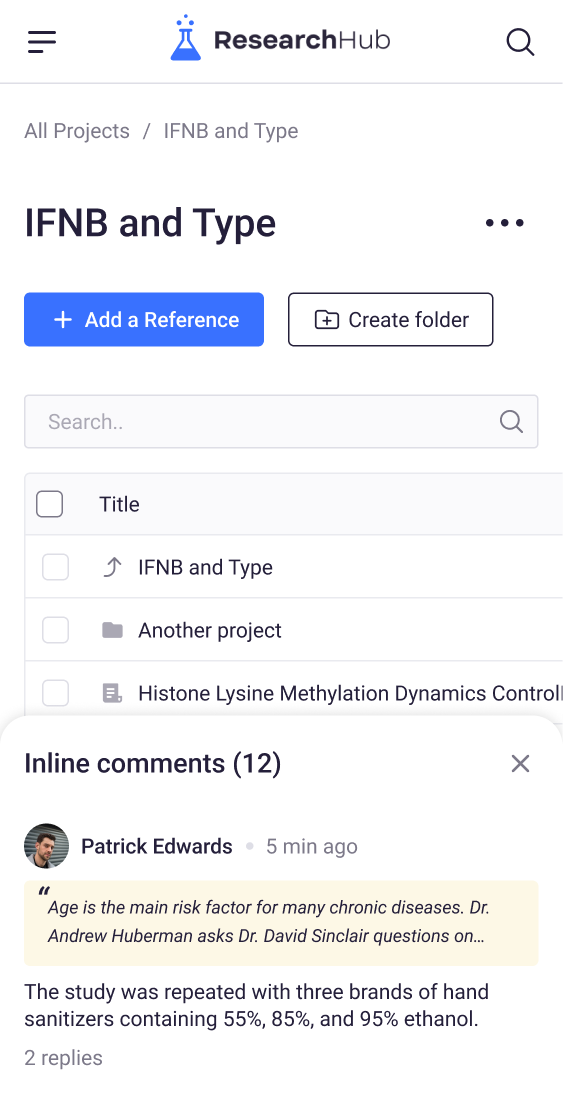Image resolution: width=563 pixels, height=1095 pixels.
Task: Open the three-dots project options menu
Action: tap(505, 223)
